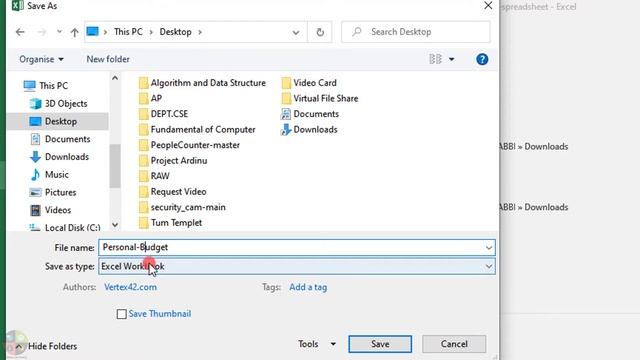Click sidebar scroll up arrow
Screen dimensions: 640x360
click(x=115, y=78)
